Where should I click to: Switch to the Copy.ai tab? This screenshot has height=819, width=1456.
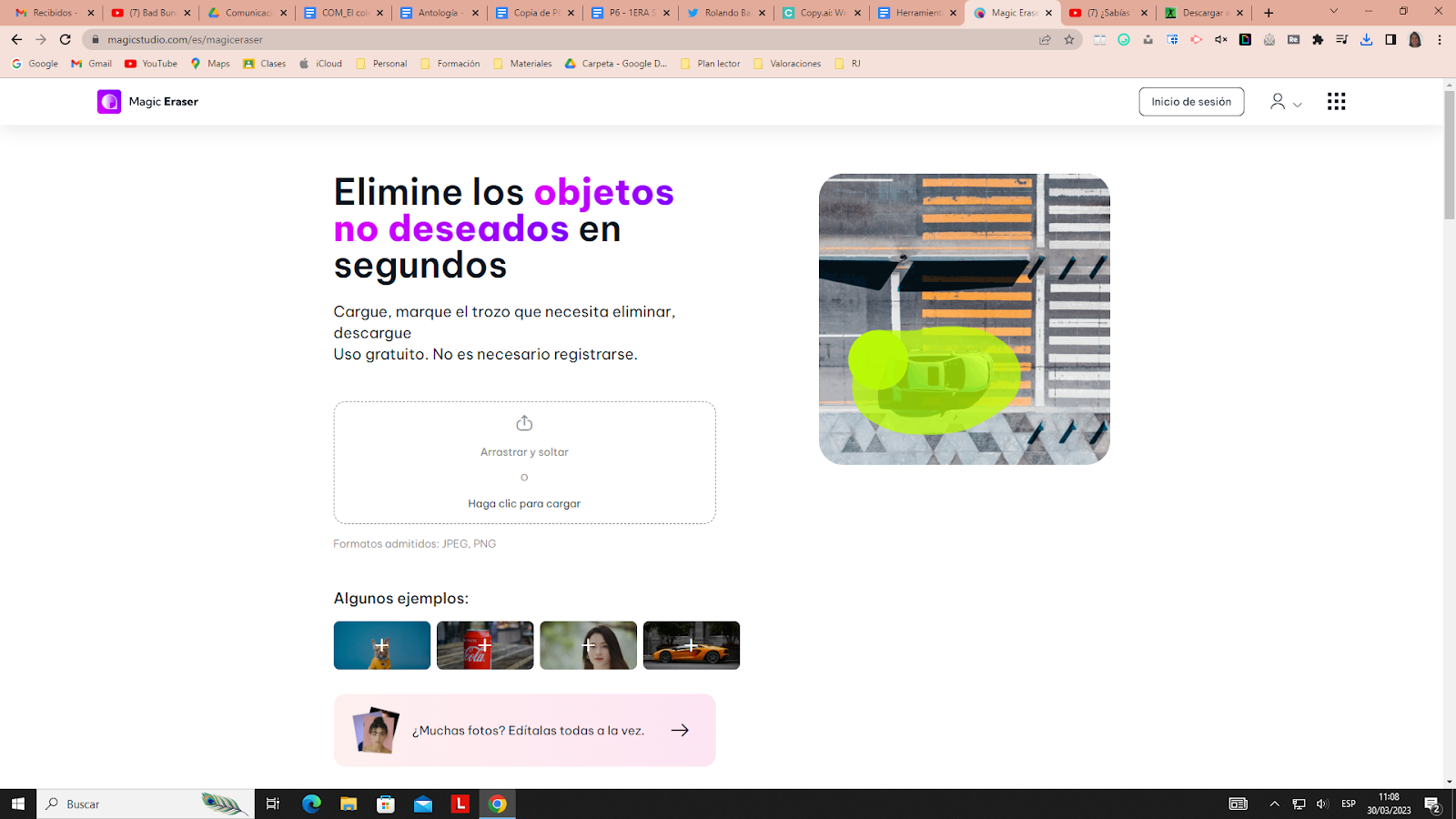821,13
